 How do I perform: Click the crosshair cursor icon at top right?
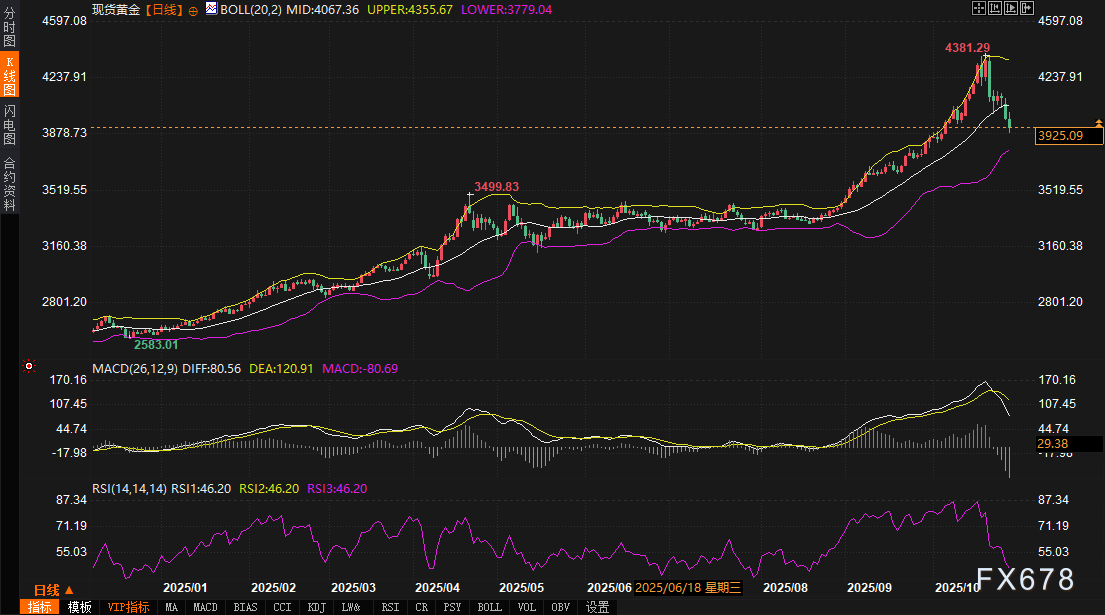tap(979, 8)
